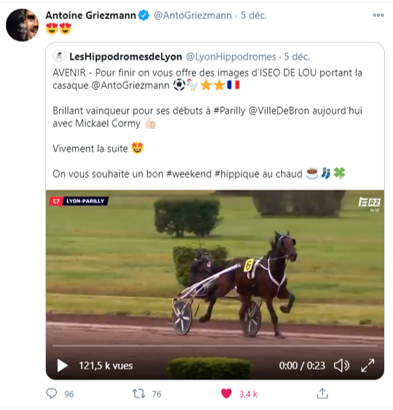
Task: Expand the three-dot more options menu
Action: (x=378, y=15)
